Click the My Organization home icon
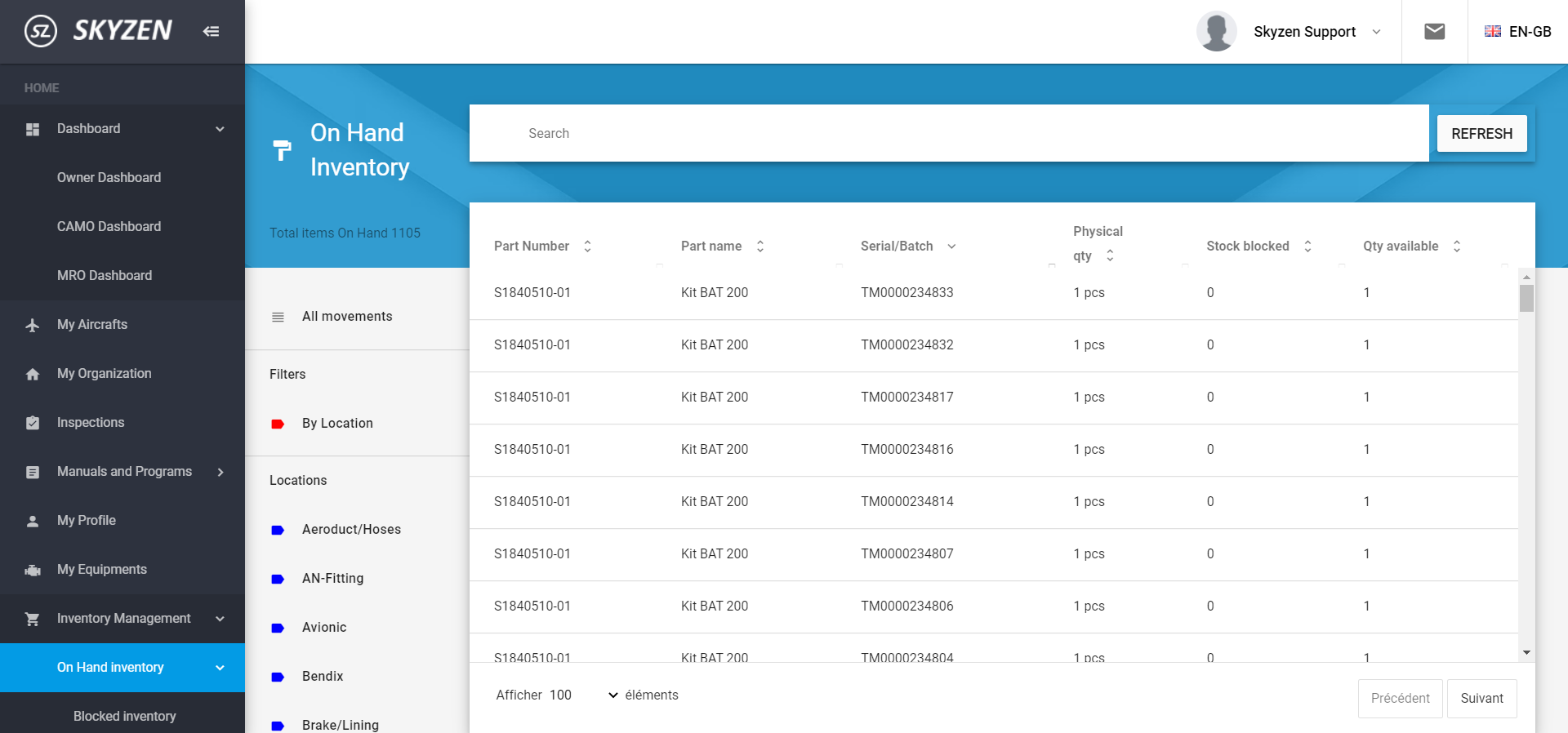 point(33,374)
